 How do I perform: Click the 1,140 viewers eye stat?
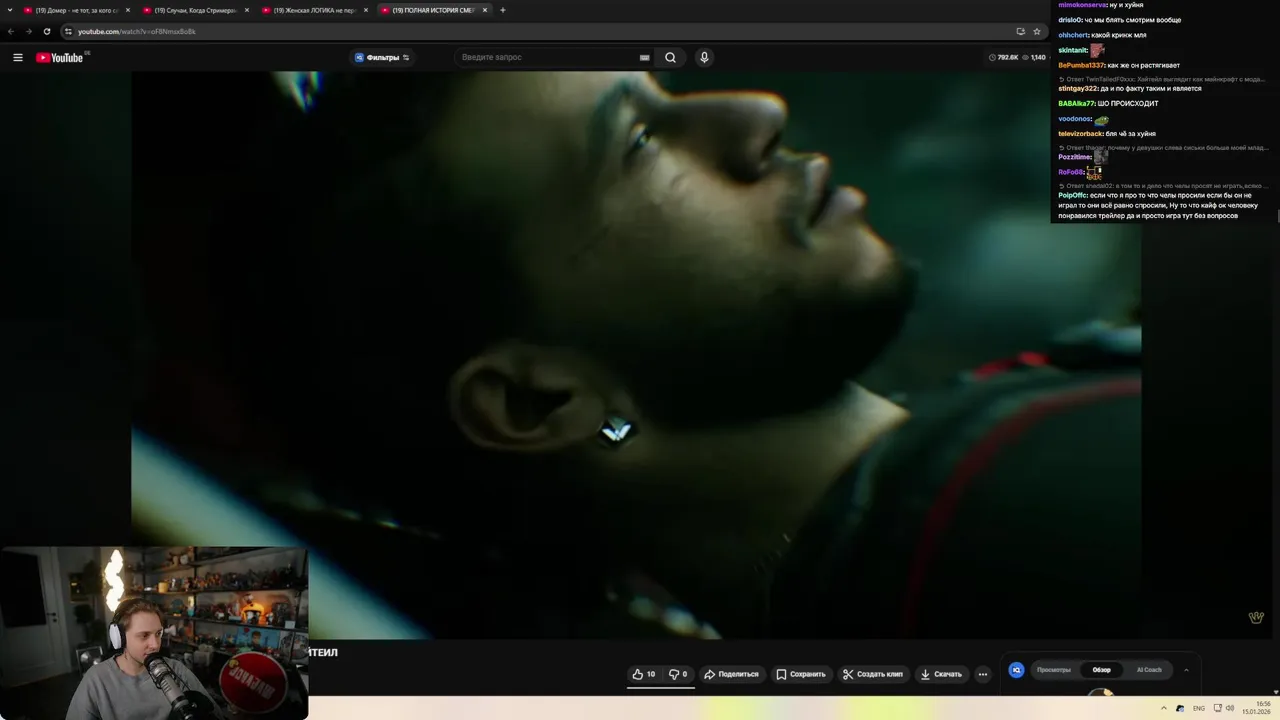pyautogui.click(x=1034, y=57)
